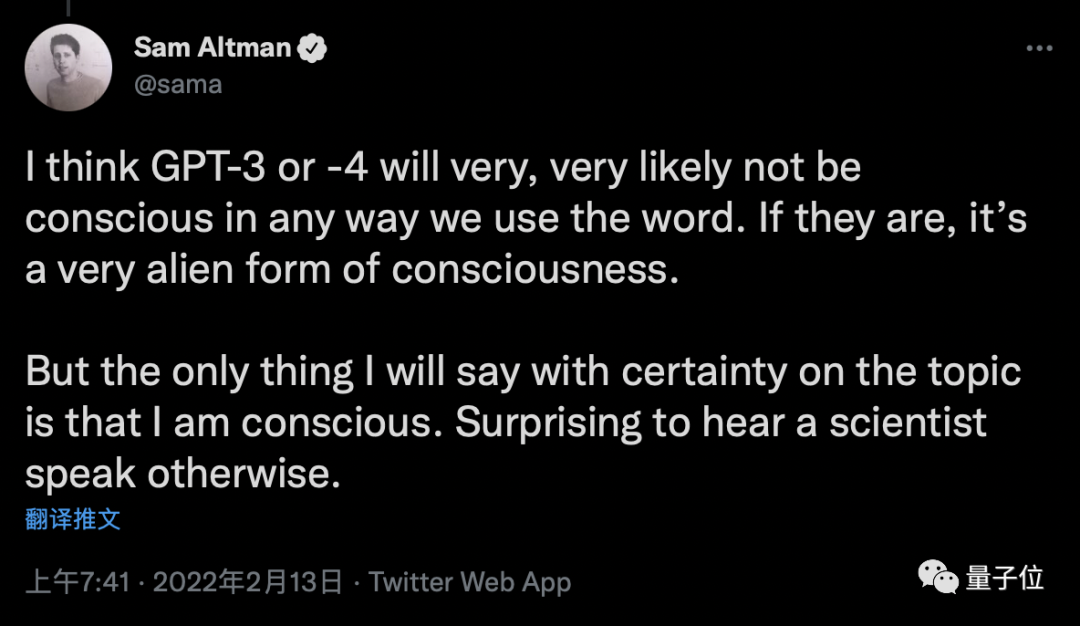This screenshot has width=1080, height=626.
Task: Click the 量子位 text label
Action: (1007, 577)
